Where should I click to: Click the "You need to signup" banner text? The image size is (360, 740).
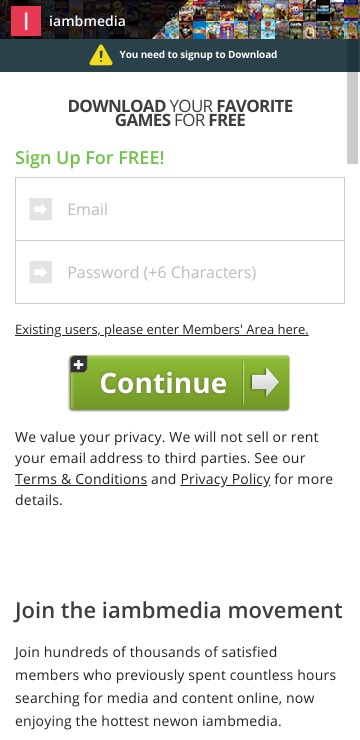(x=198, y=54)
